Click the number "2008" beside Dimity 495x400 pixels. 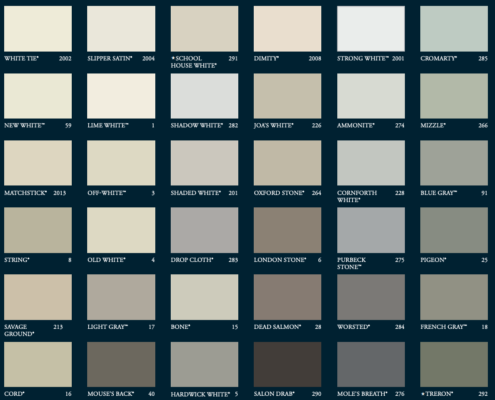(x=315, y=59)
